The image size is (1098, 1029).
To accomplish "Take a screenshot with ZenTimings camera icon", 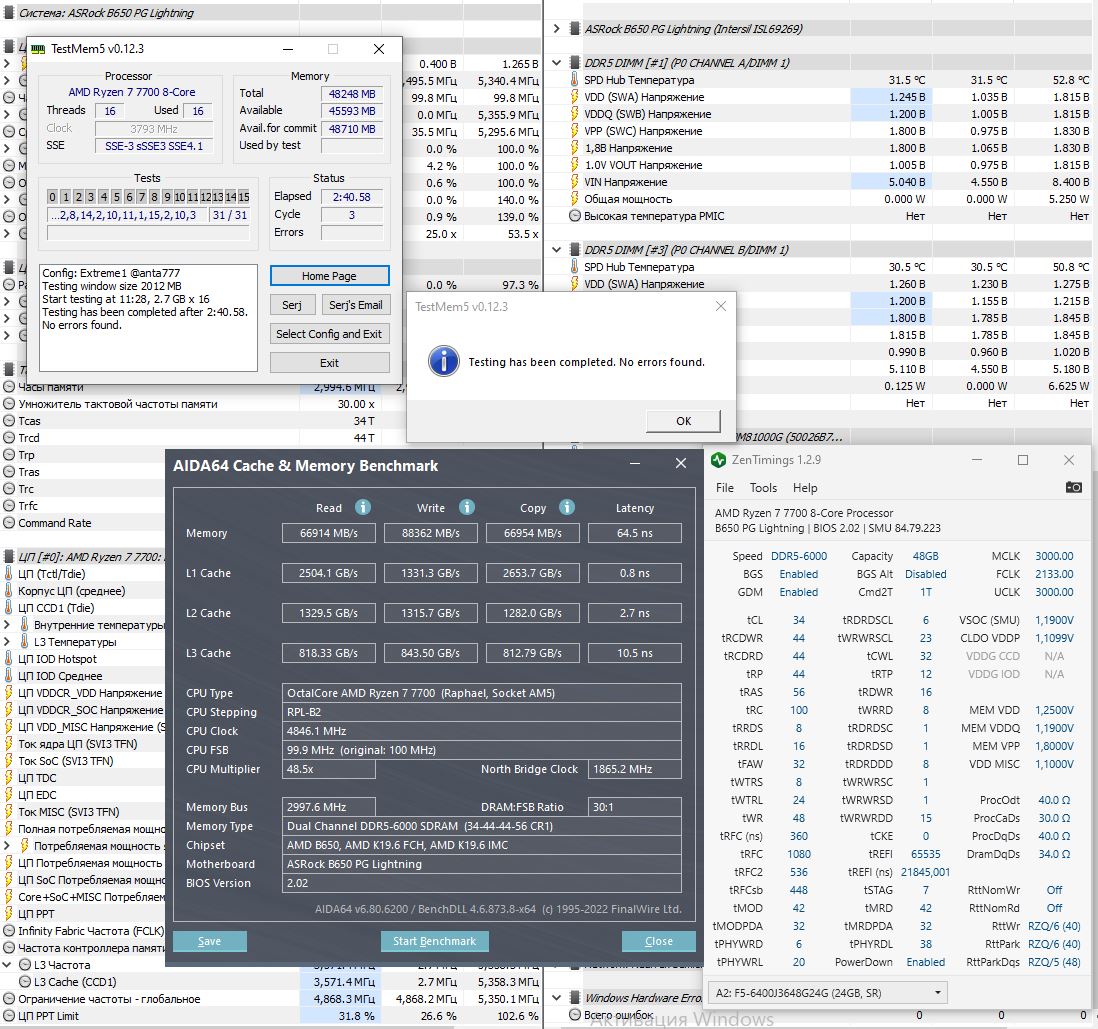I will 1073,487.
